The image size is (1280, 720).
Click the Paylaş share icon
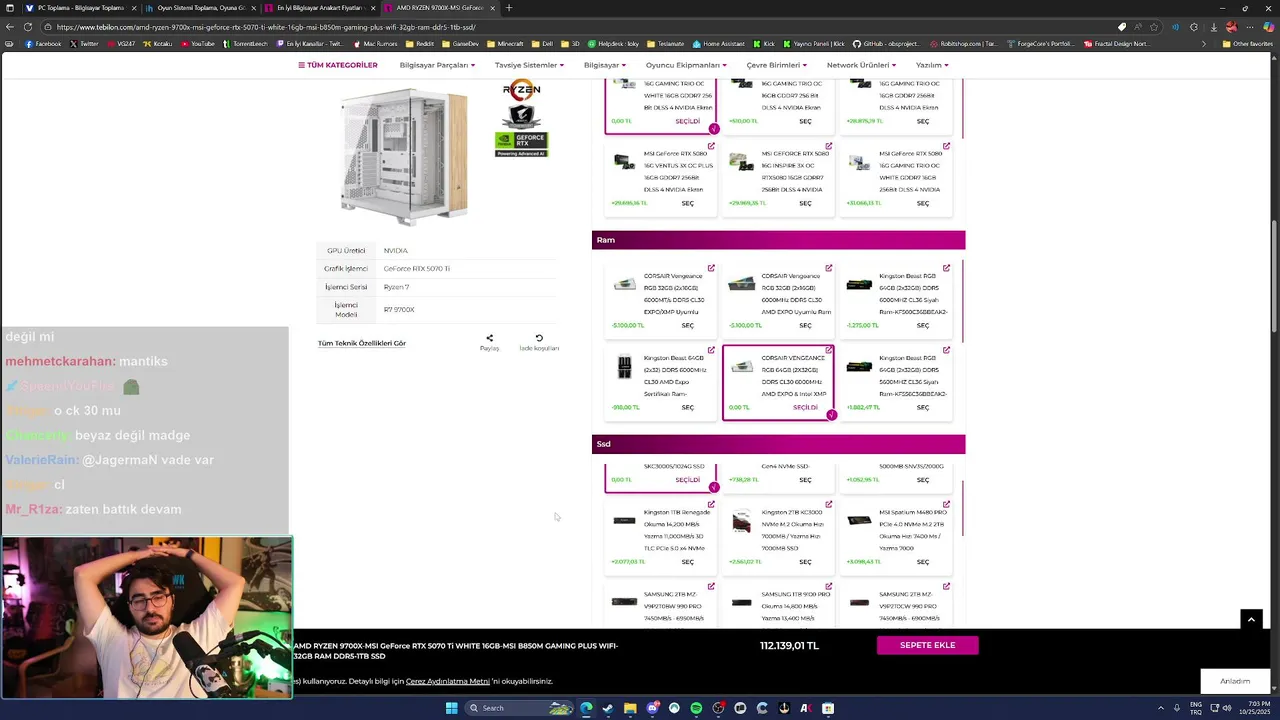click(x=489, y=338)
